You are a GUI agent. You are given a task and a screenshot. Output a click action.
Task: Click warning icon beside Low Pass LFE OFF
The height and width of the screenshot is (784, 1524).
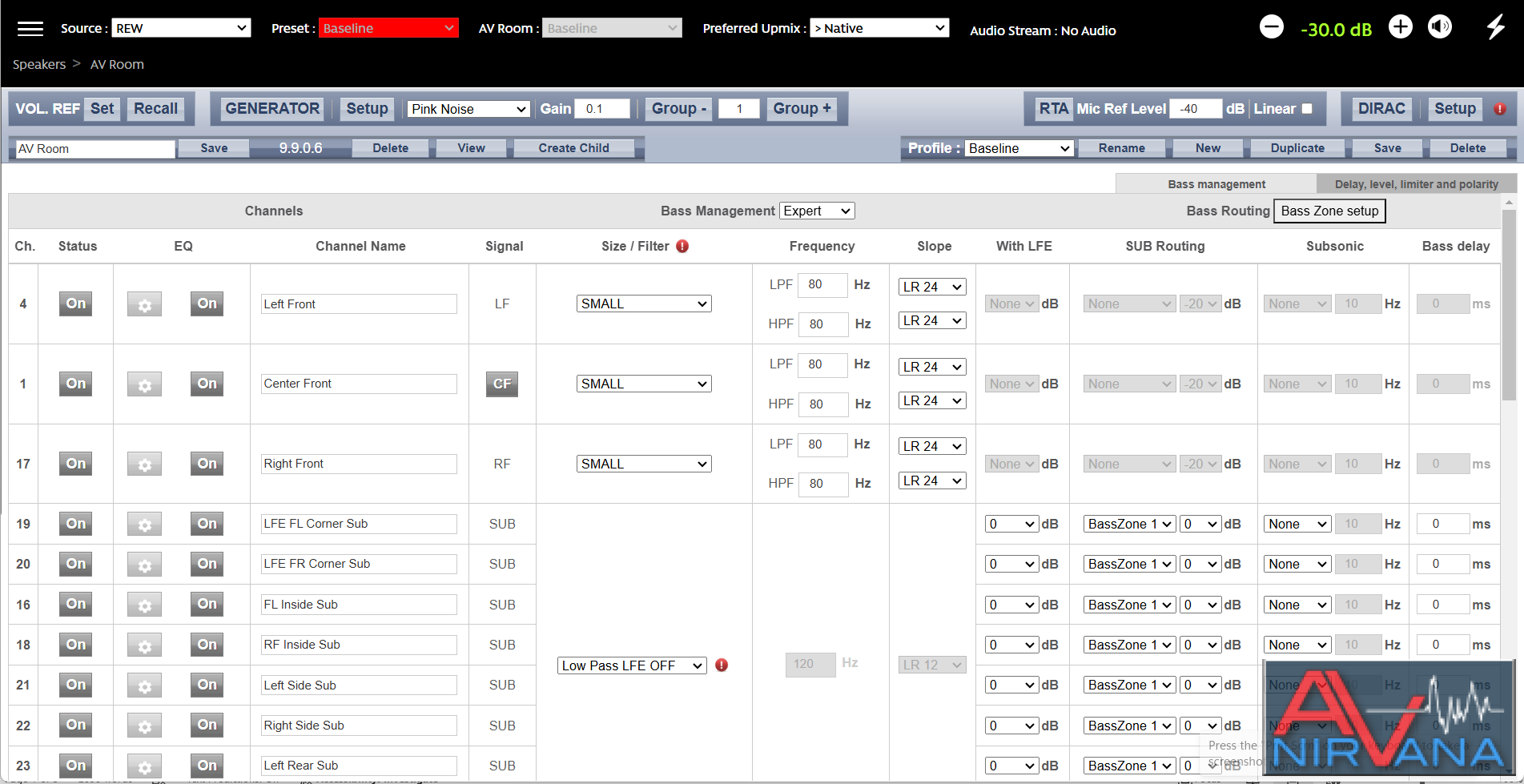point(722,665)
